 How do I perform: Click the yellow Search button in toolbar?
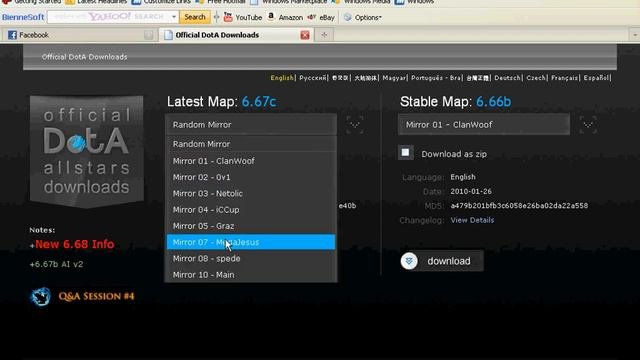tap(195, 17)
